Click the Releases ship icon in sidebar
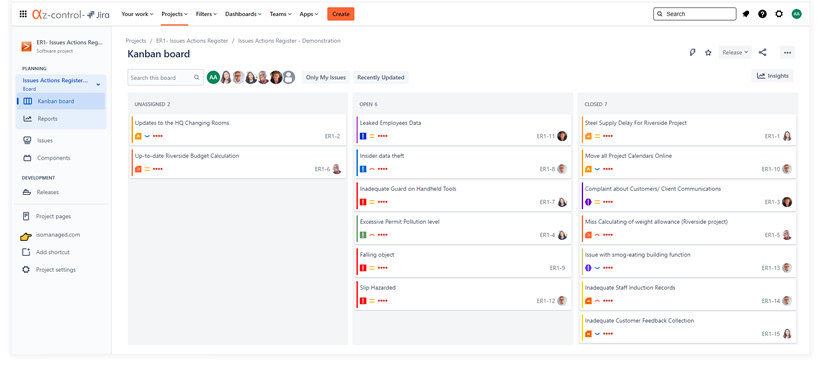 pos(27,192)
